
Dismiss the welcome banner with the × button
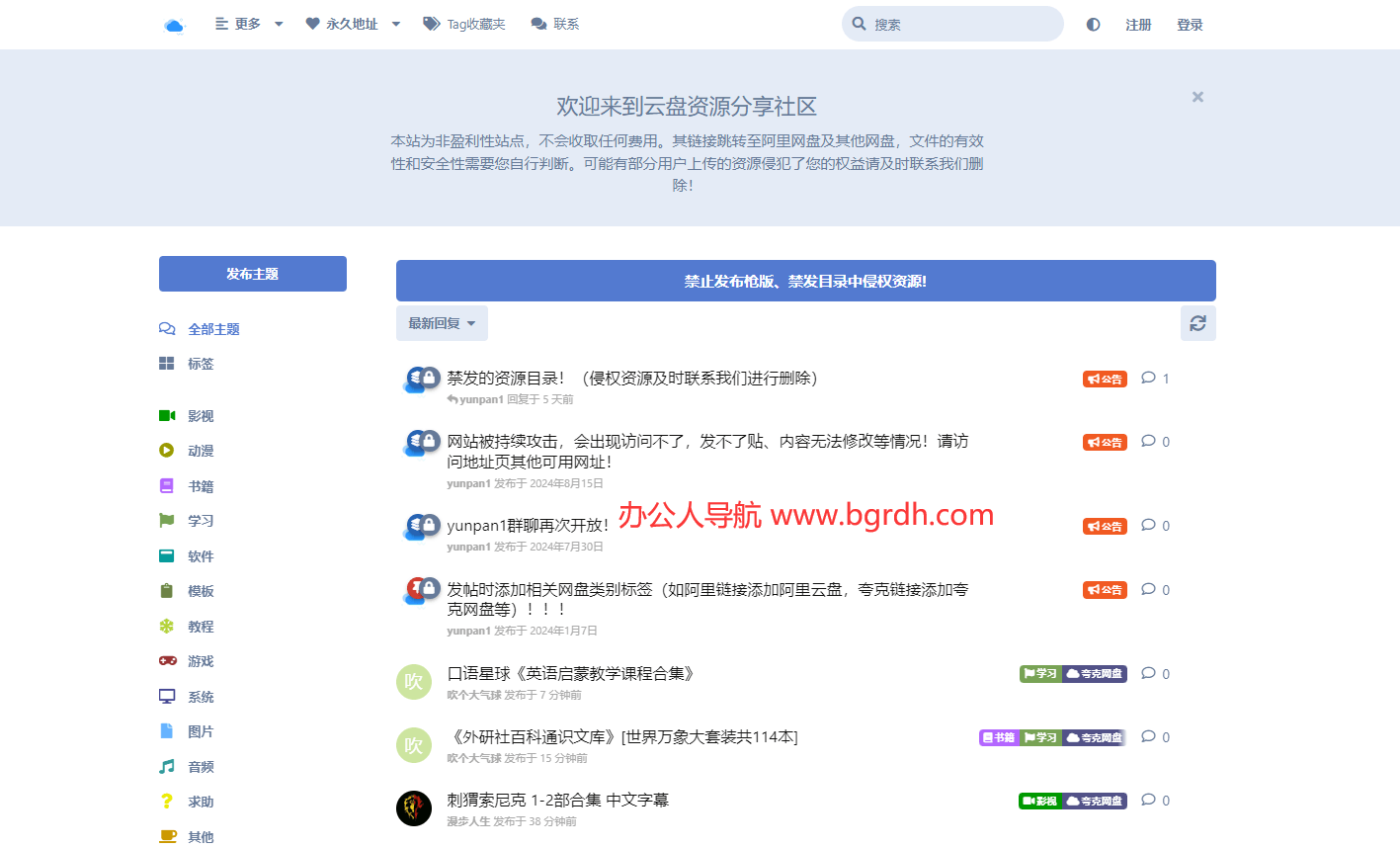point(1196,97)
